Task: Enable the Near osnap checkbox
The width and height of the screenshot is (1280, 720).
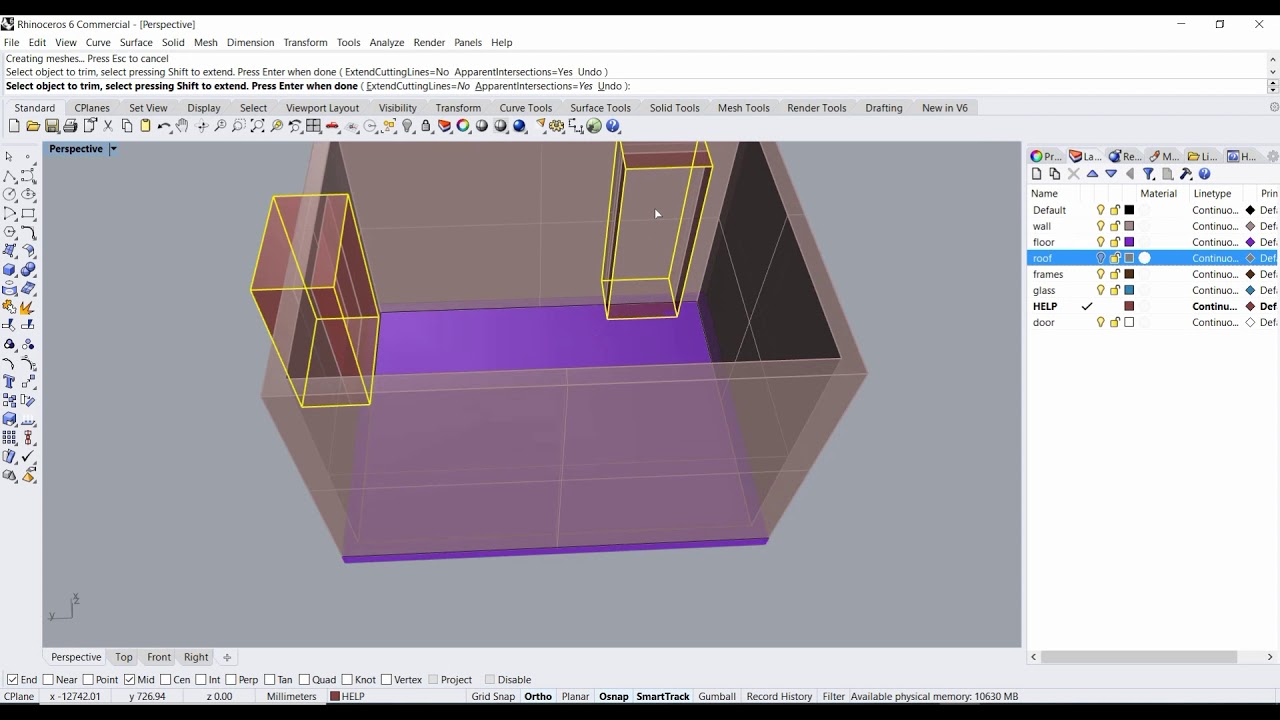Action: click(48, 680)
